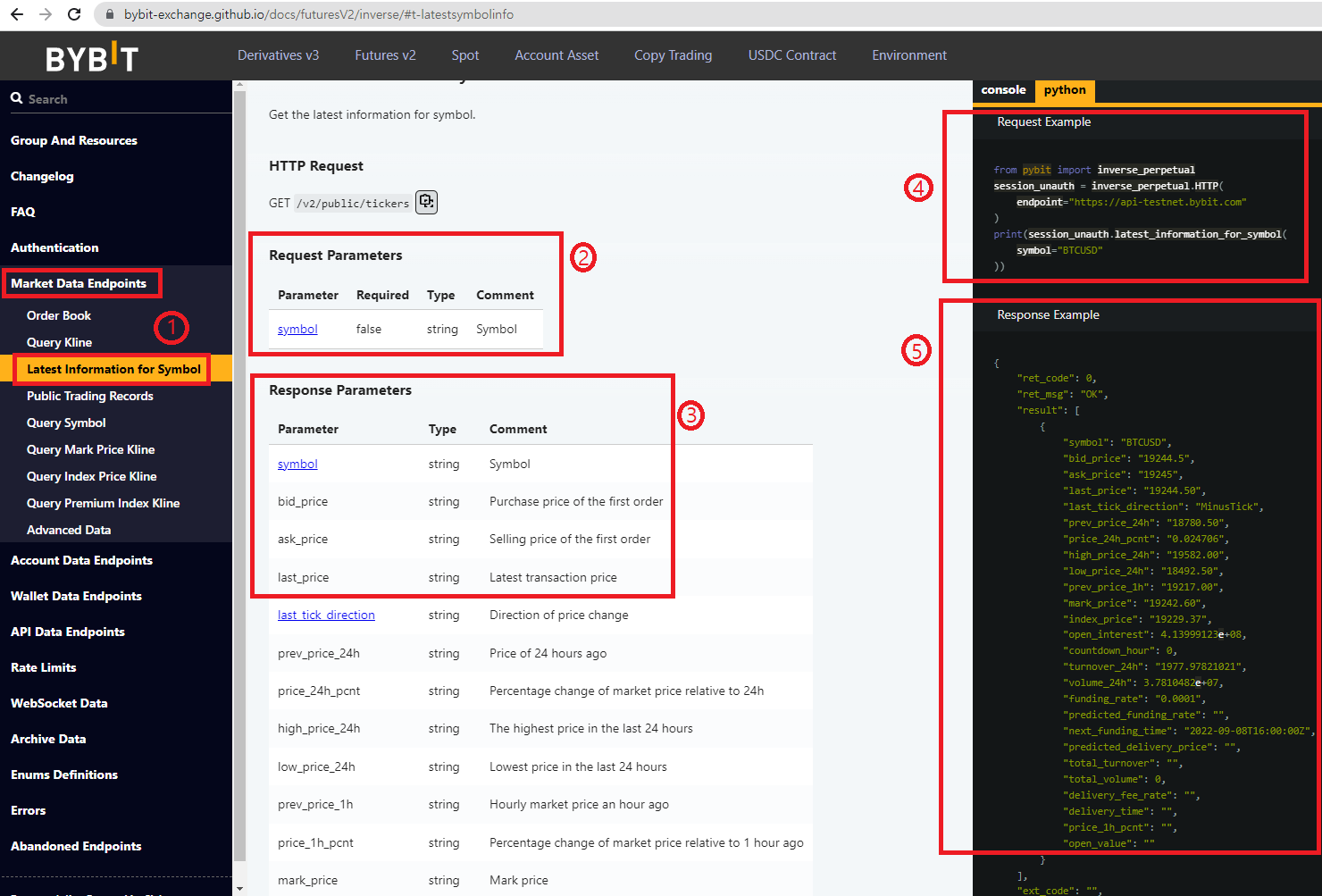Open the Errors section

pos(28,810)
